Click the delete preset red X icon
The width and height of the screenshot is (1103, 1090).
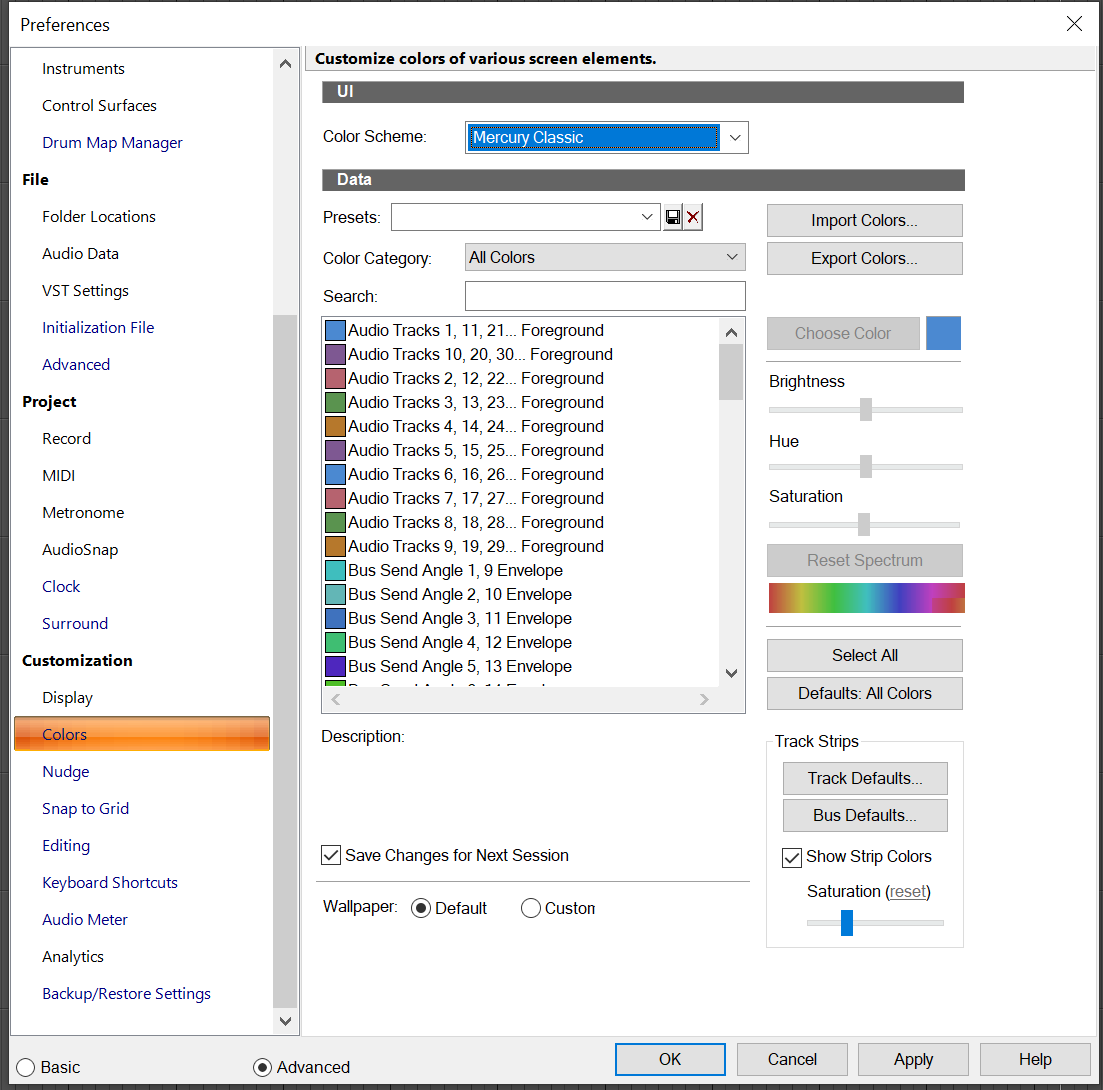tap(693, 217)
